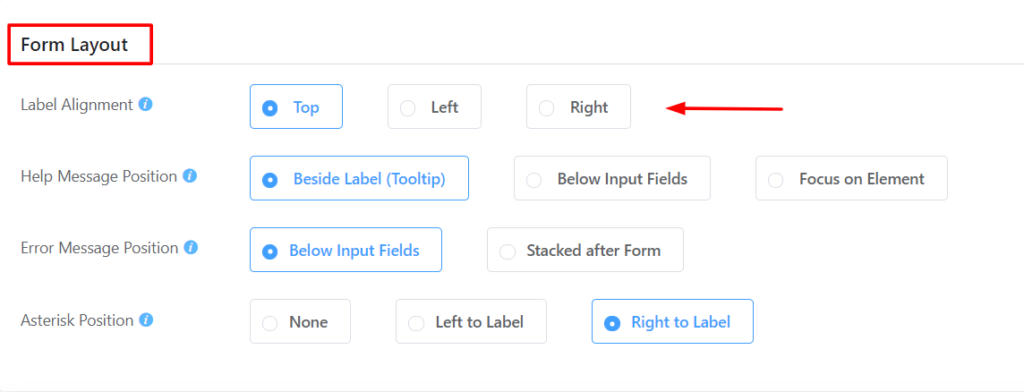Set asterisk position to None
The width and height of the screenshot is (1024, 392).
tap(300, 321)
